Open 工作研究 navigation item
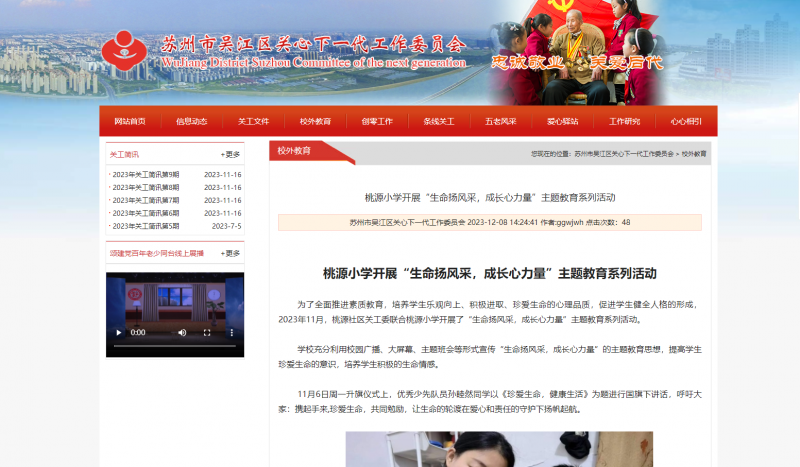 click(624, 121)
